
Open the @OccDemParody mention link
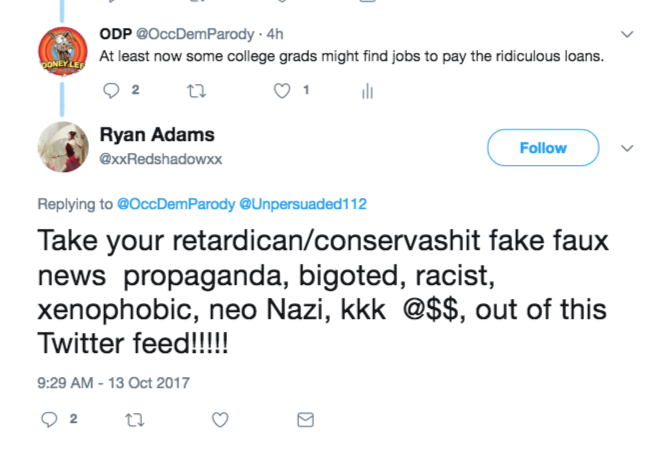click(x=176, y=204)
